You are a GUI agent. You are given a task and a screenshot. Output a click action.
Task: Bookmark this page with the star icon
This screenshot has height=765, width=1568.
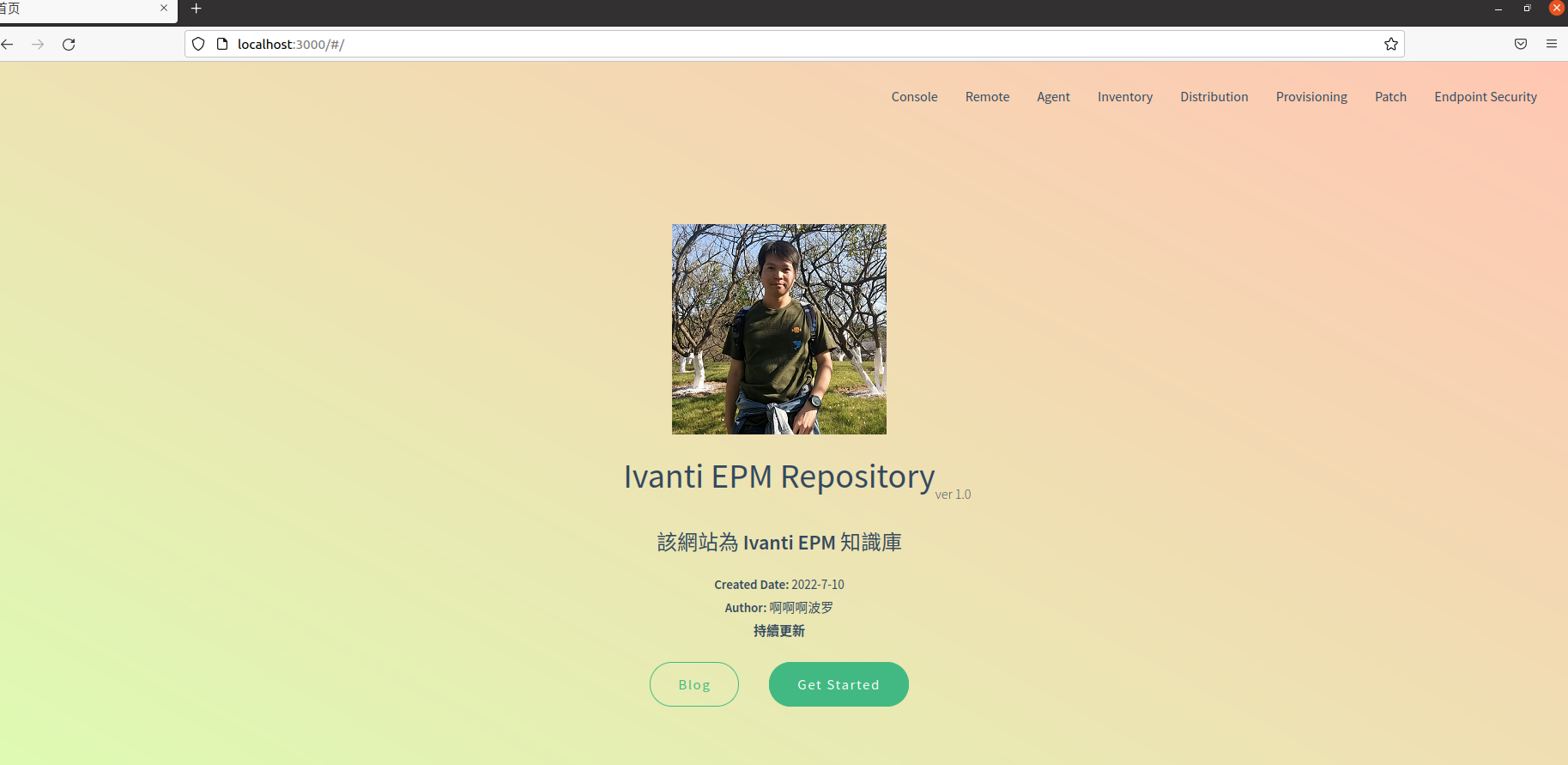pyautogui.click(x=1391, y=44)
